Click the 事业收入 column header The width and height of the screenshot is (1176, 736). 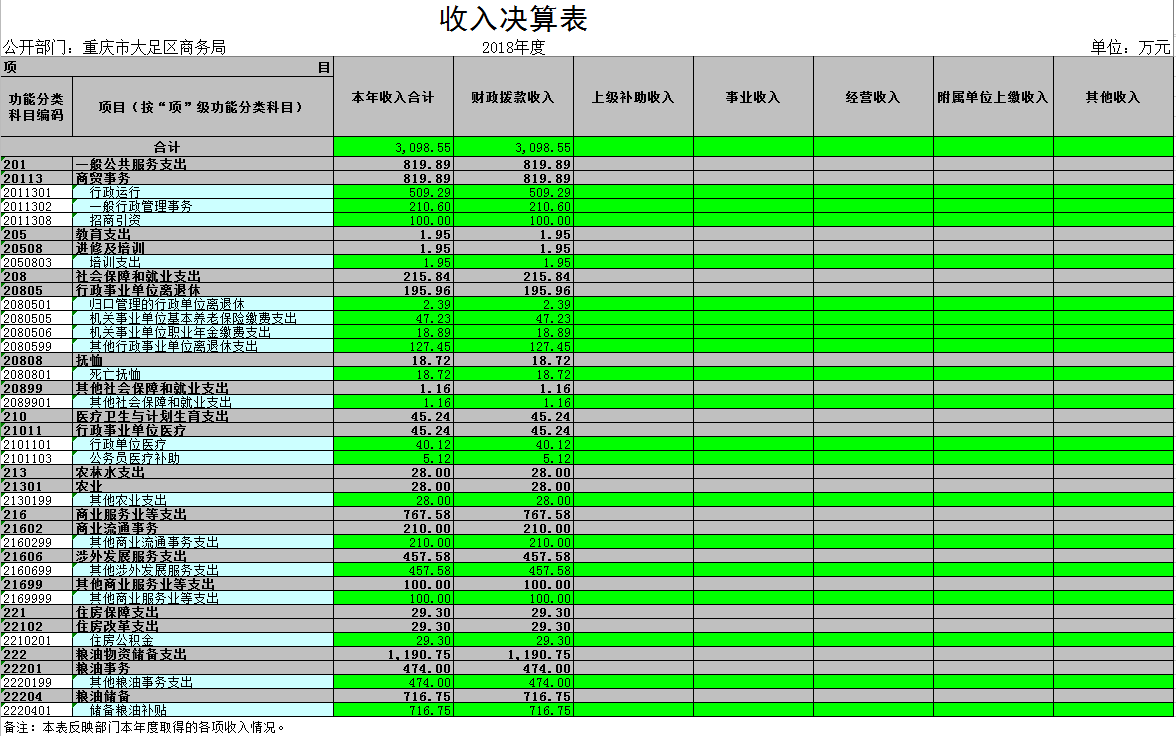(x=753, y=97)
